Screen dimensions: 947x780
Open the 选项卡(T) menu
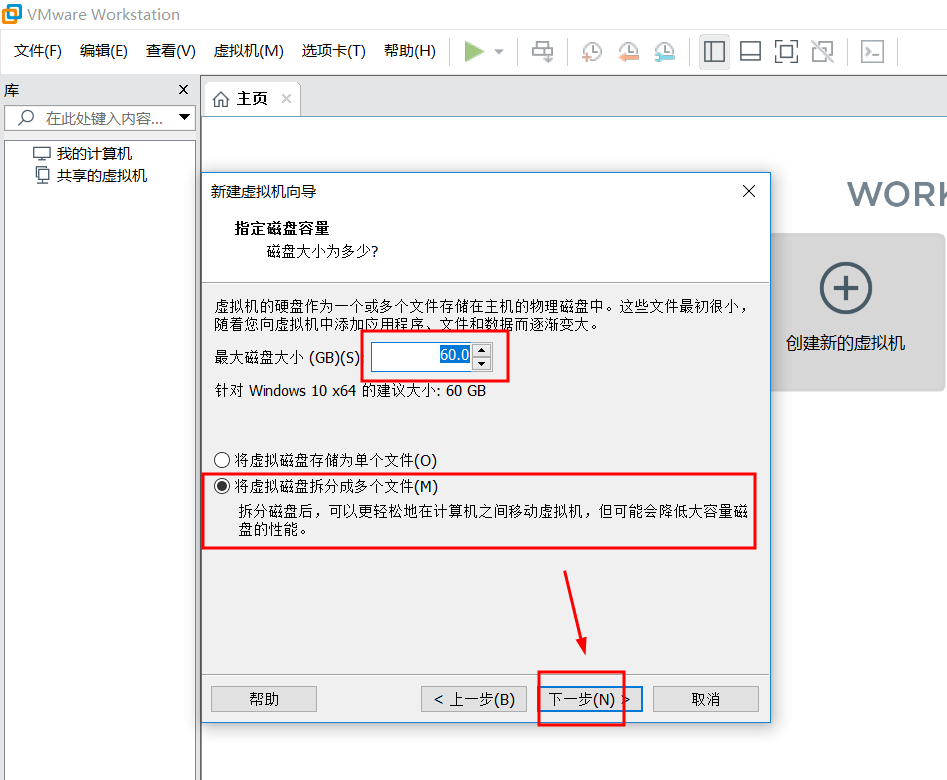click(334, 51)
